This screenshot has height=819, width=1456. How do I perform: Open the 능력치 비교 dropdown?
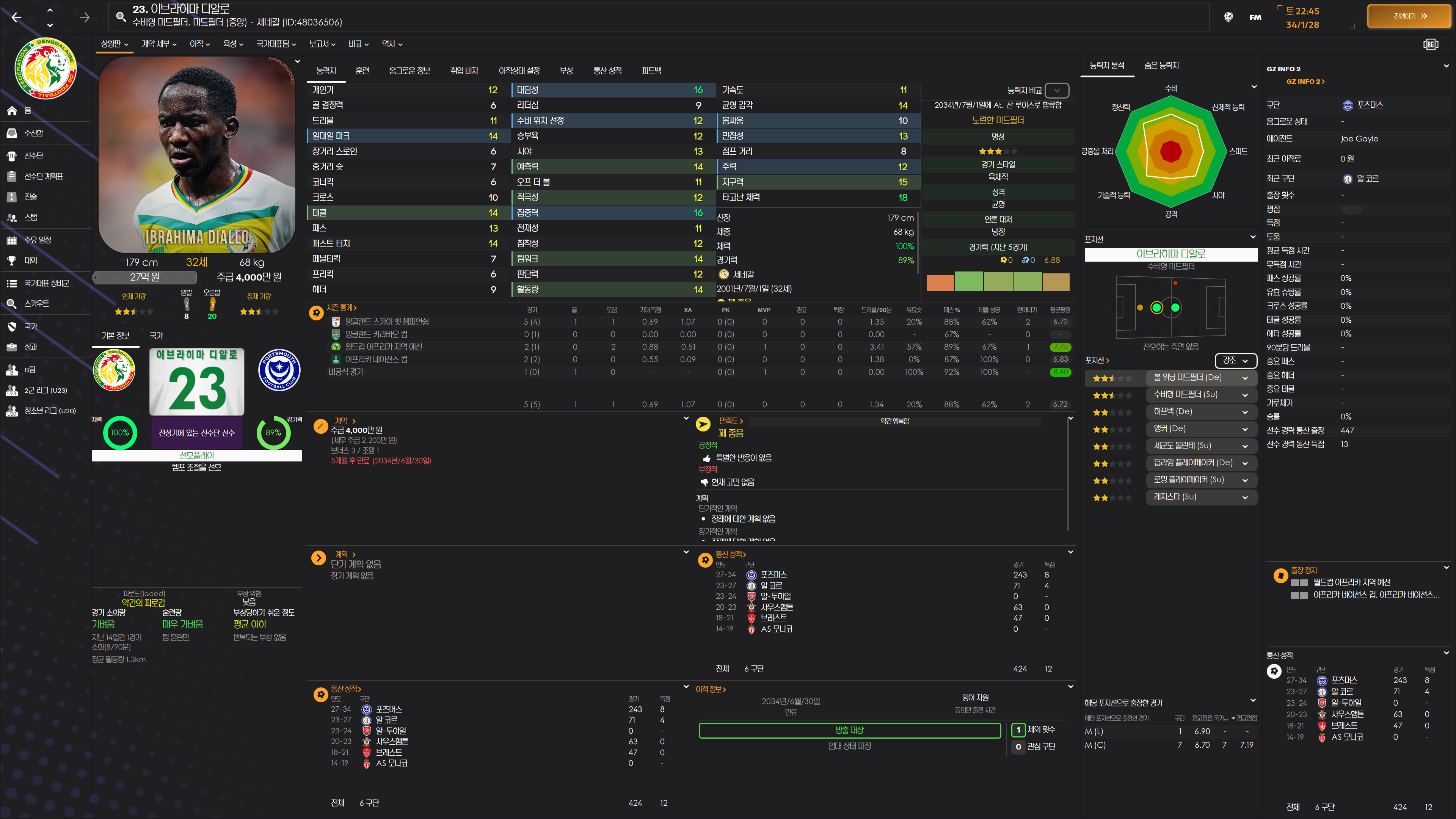click(x=1056, y=91)
